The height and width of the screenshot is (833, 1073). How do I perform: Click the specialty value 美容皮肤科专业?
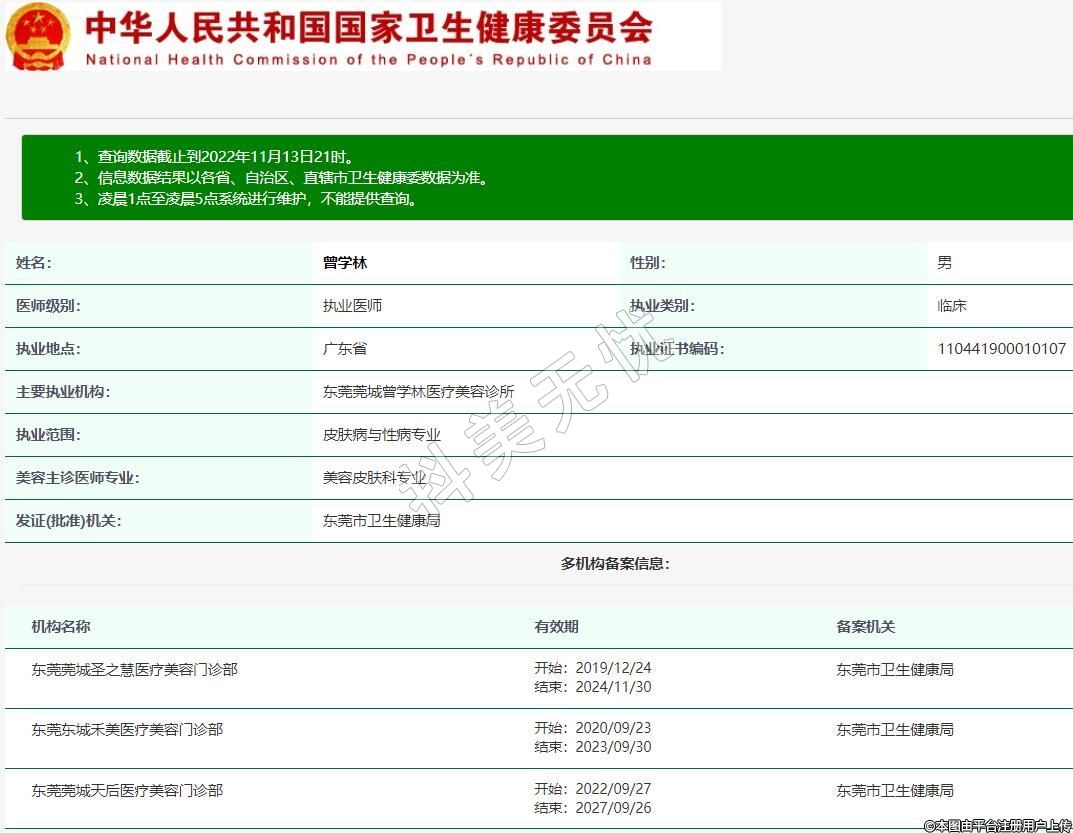374,478
